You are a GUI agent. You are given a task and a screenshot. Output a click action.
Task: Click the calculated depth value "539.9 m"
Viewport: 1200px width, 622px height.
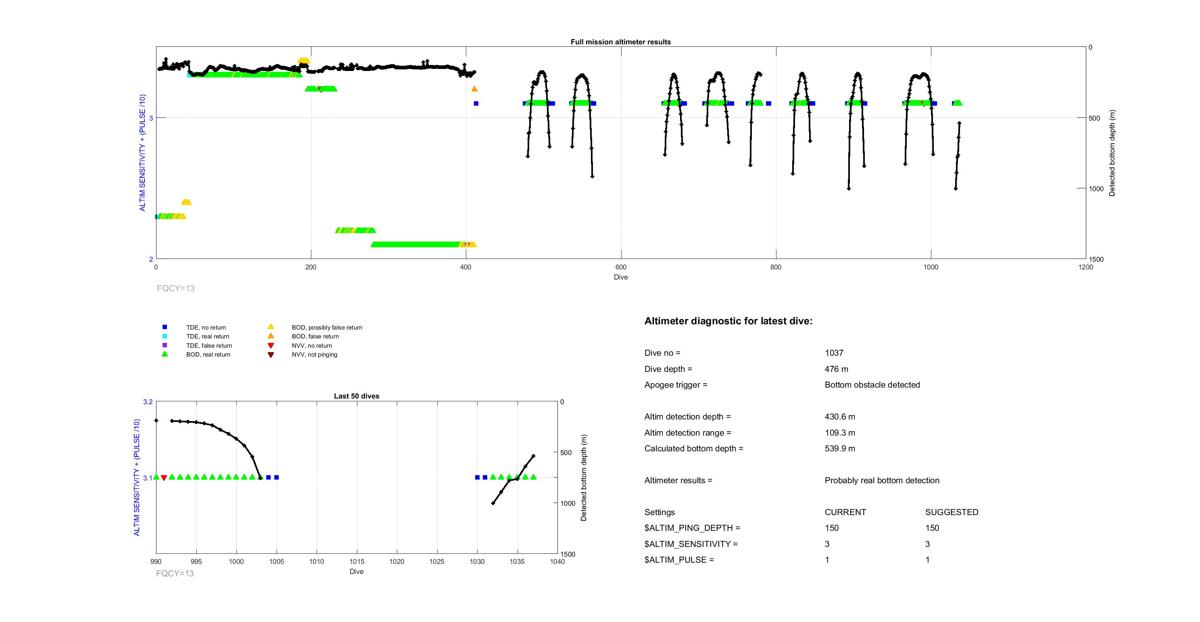840,449
